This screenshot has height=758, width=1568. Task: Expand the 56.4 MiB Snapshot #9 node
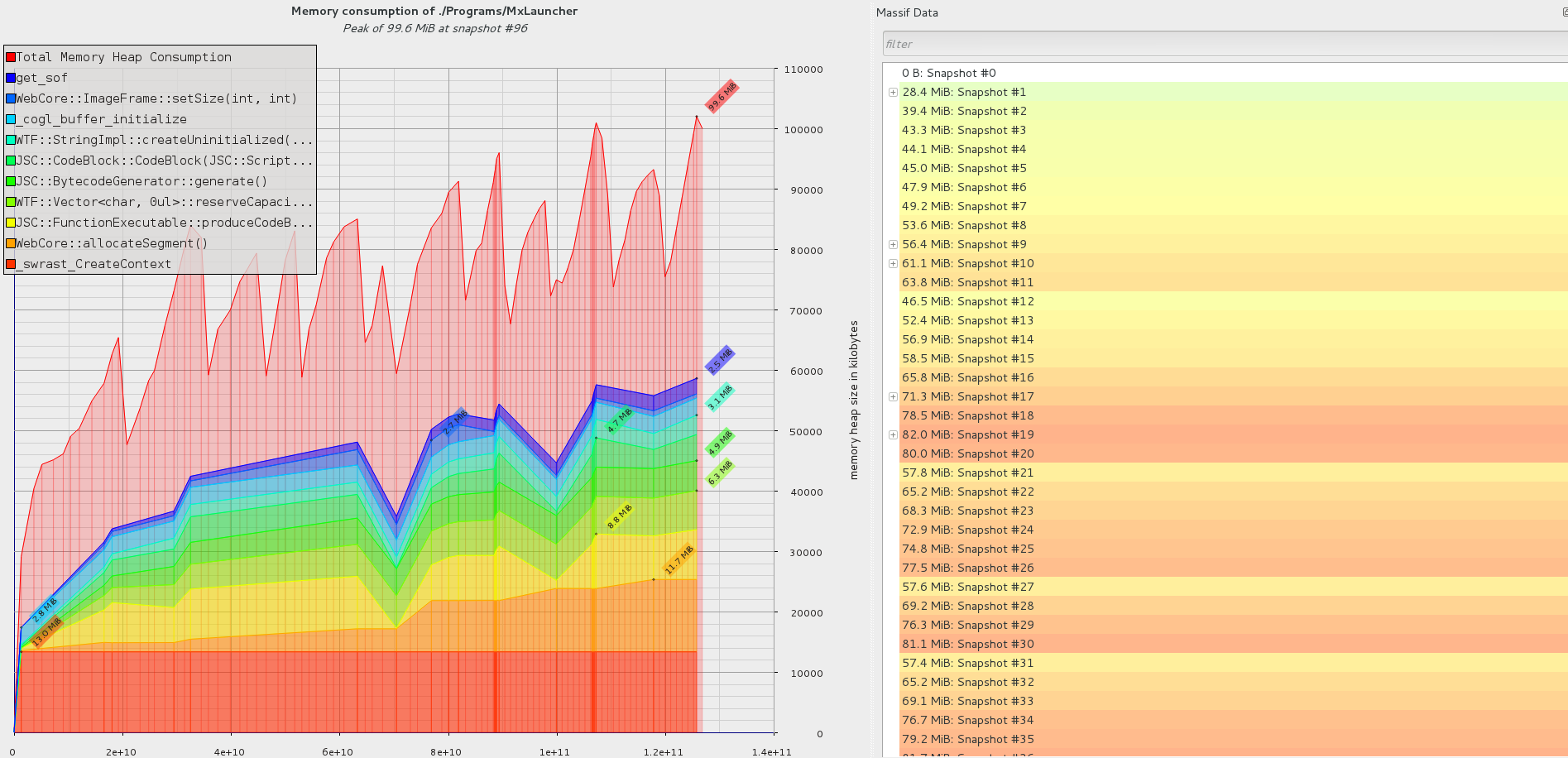pyautogui.click(x=893, y=245)
